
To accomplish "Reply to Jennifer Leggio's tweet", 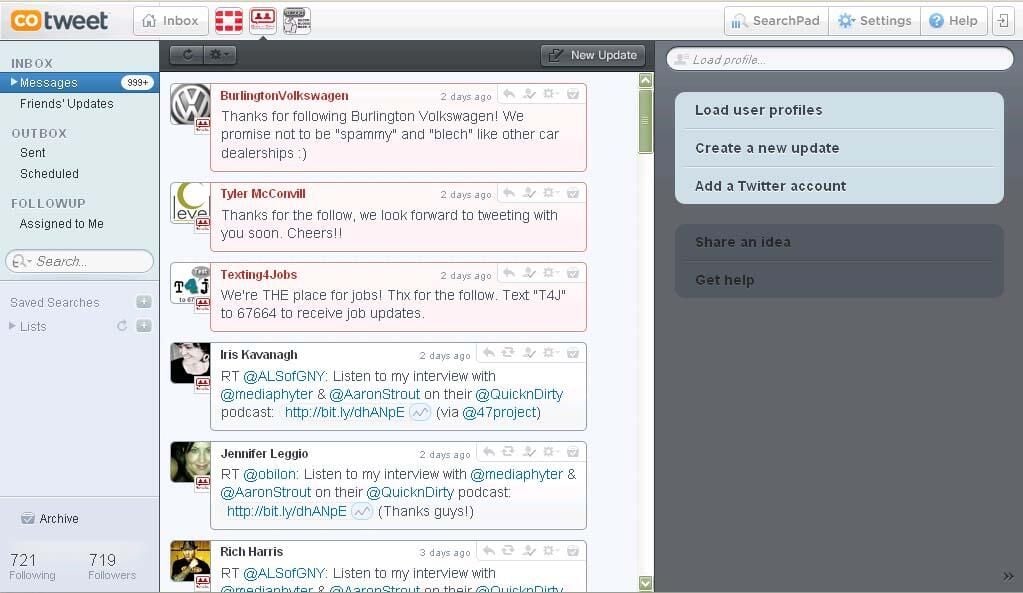I will [x=488, y=452].
